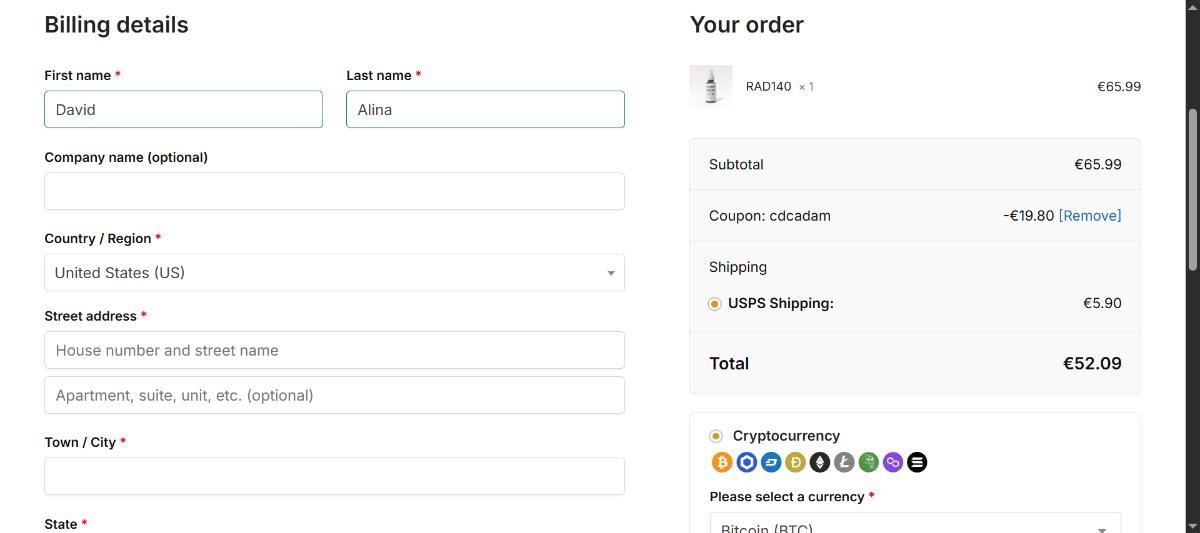Image resolution: width=1200 pixels, height=533 pixels.
Task: Click the purple Polygon icon
Action: [x=893, y=462]
